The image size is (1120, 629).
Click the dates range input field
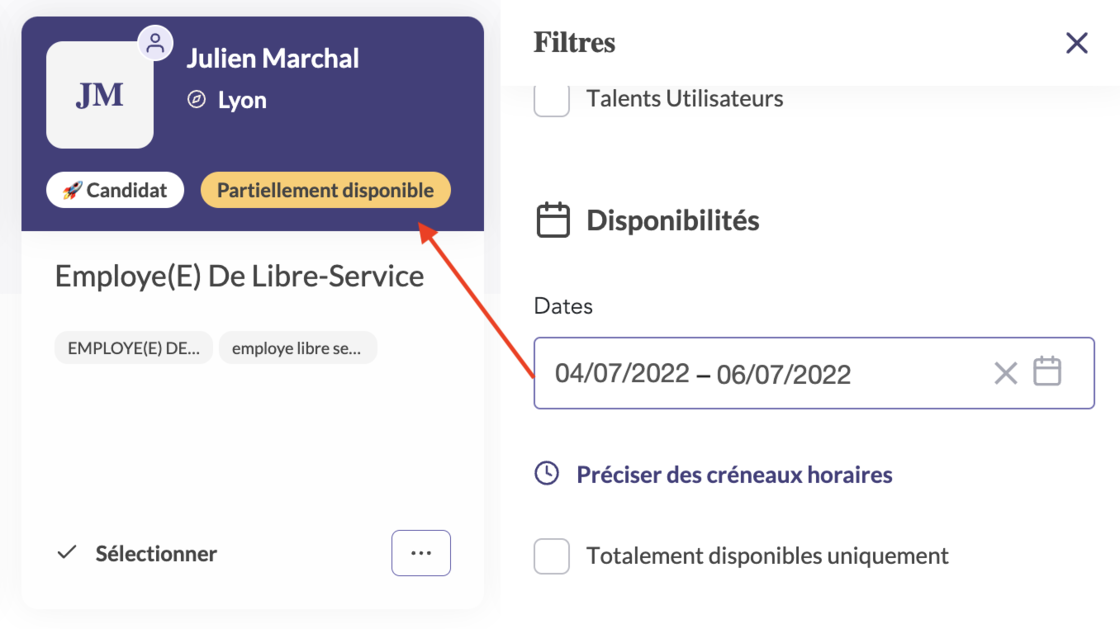pos(814,373)
